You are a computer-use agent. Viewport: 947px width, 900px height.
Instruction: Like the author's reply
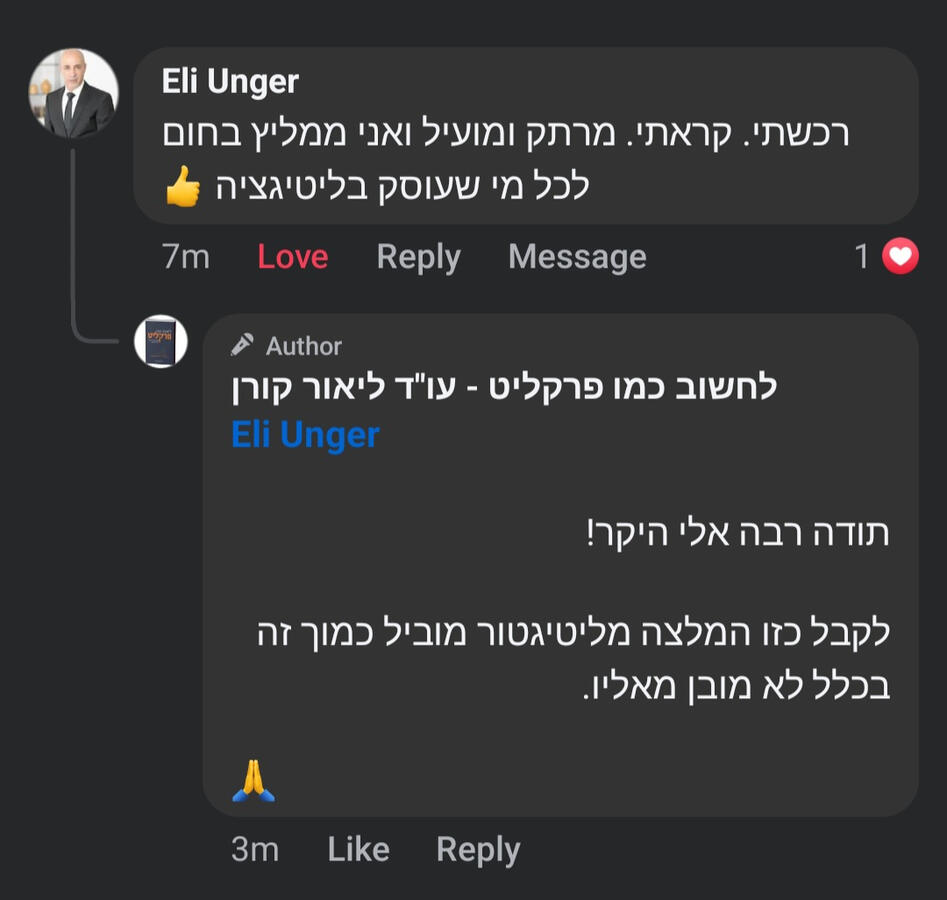point(358,849)
